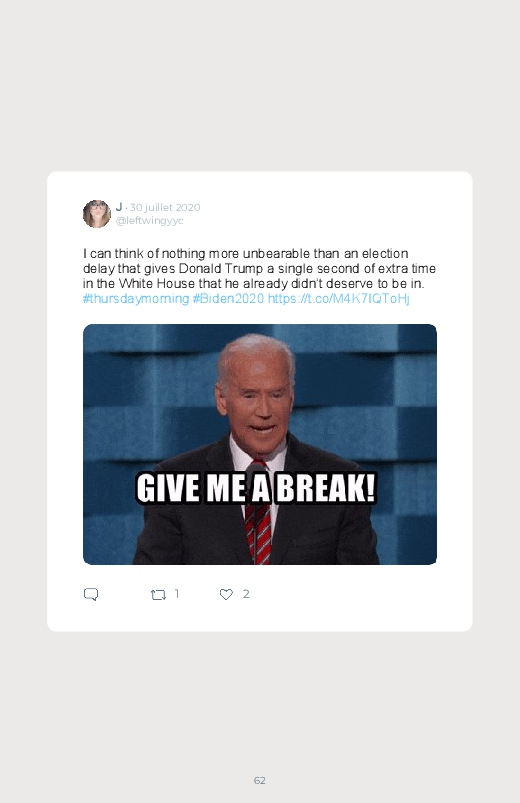Click the retweet arrows icon

[158, 595]
